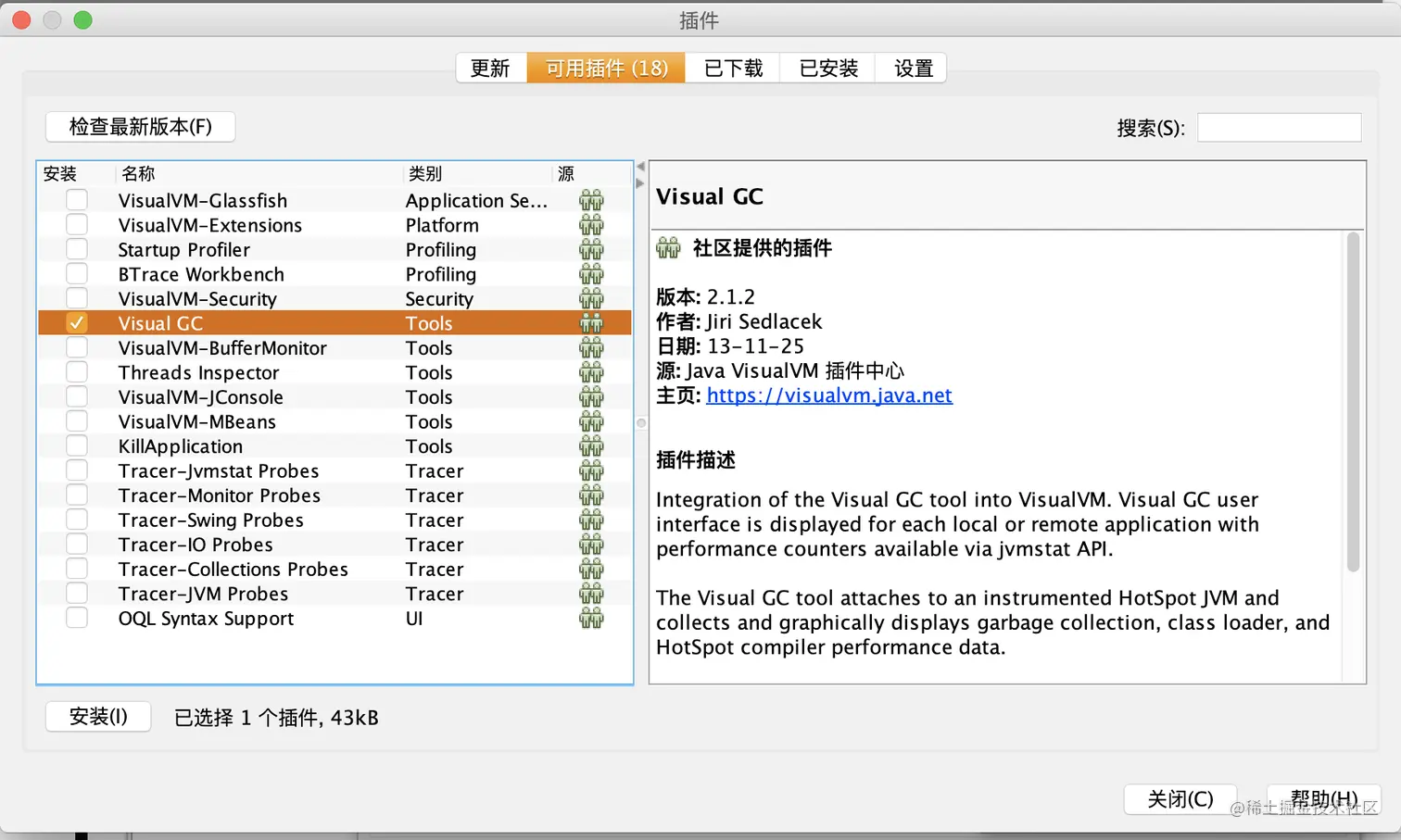Open the 已安装 tab
This screenshot has width=1401, height=840.
point(828,68)
